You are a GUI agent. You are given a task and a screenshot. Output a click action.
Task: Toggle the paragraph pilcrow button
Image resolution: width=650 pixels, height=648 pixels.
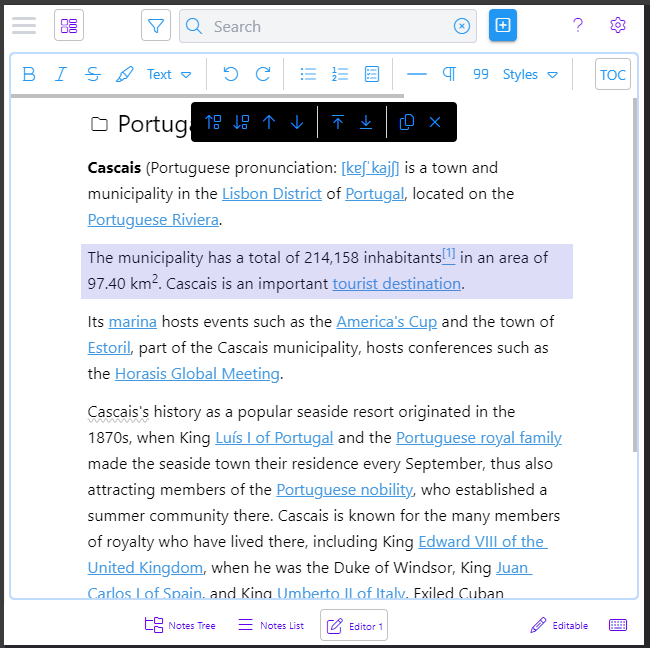click(449, 75)
